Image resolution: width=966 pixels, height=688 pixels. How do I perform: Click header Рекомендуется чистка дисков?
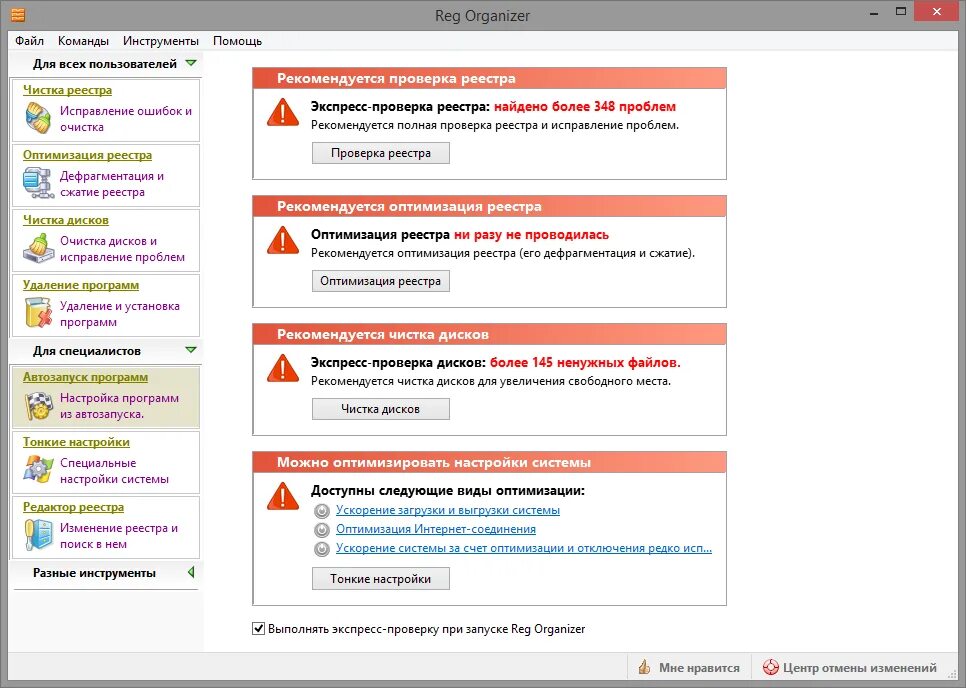tap(383, 334)
